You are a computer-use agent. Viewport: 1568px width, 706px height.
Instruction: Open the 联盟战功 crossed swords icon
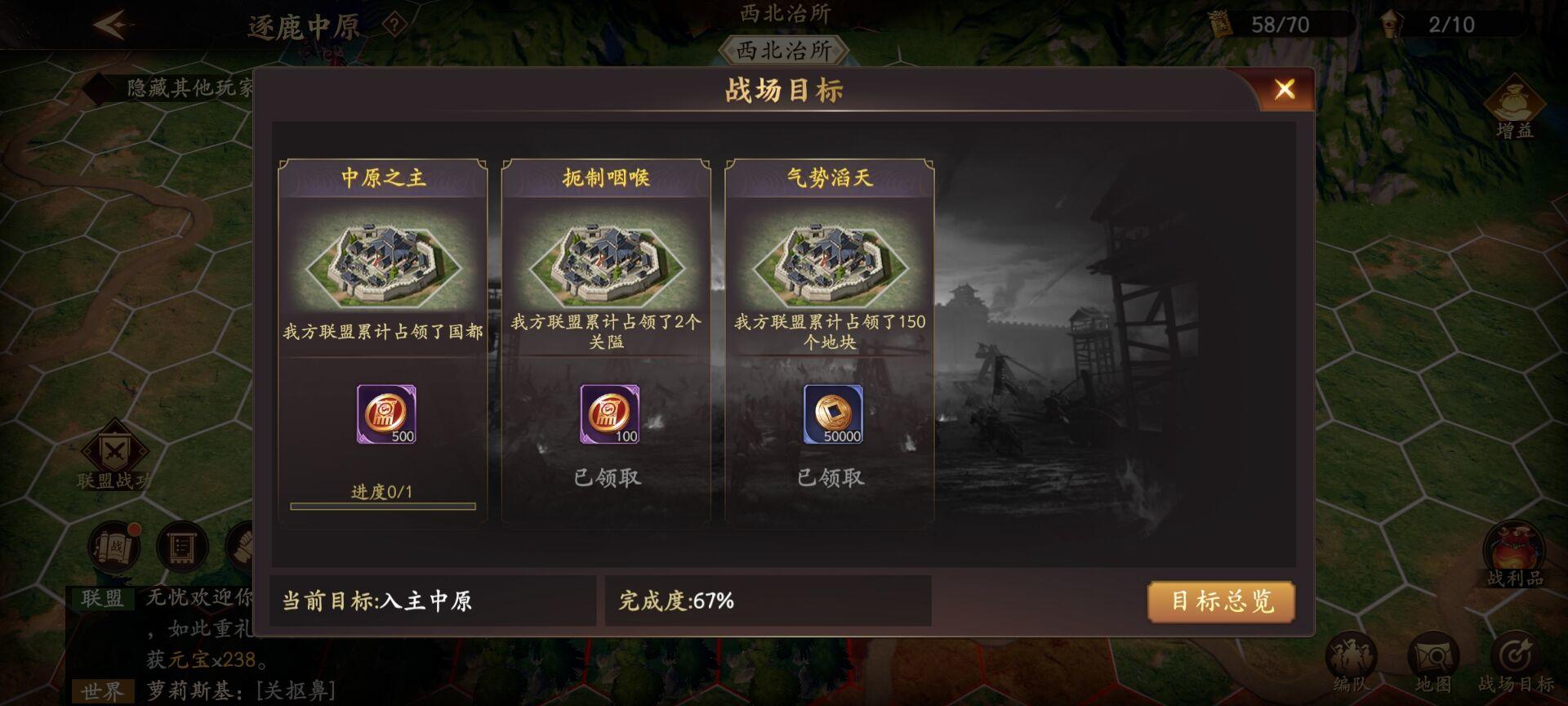(114, 455)
